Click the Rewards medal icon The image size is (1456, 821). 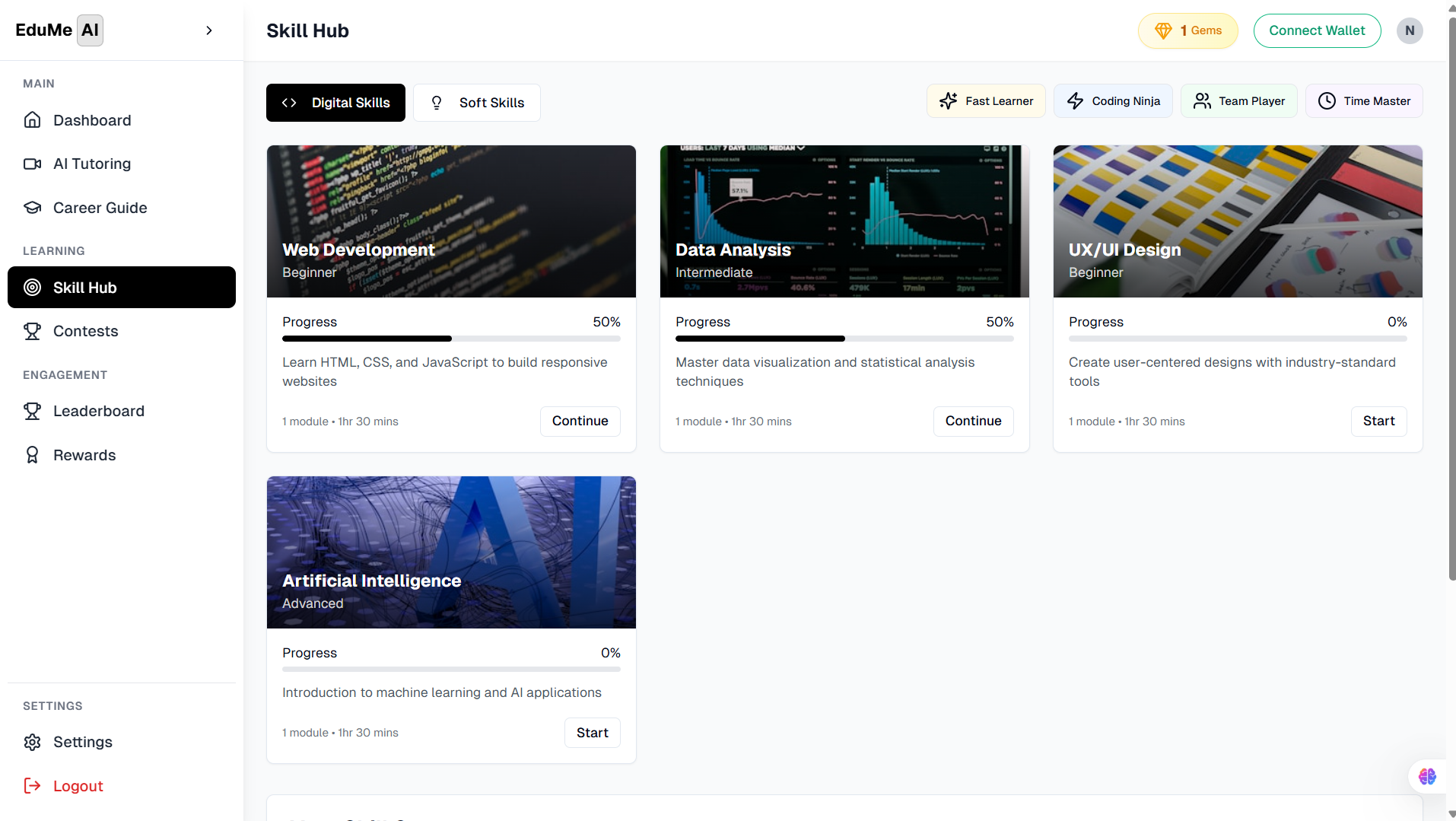(x=32, y=455)
